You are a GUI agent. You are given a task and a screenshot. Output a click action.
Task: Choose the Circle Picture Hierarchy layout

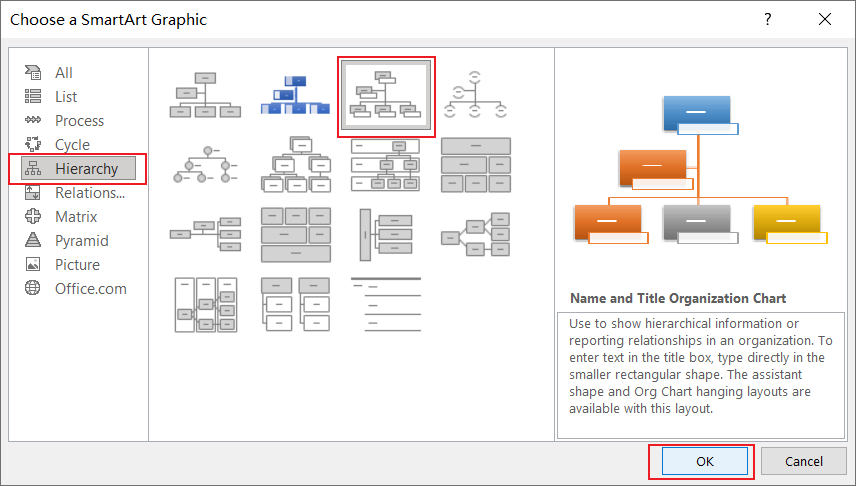[205, 165]
